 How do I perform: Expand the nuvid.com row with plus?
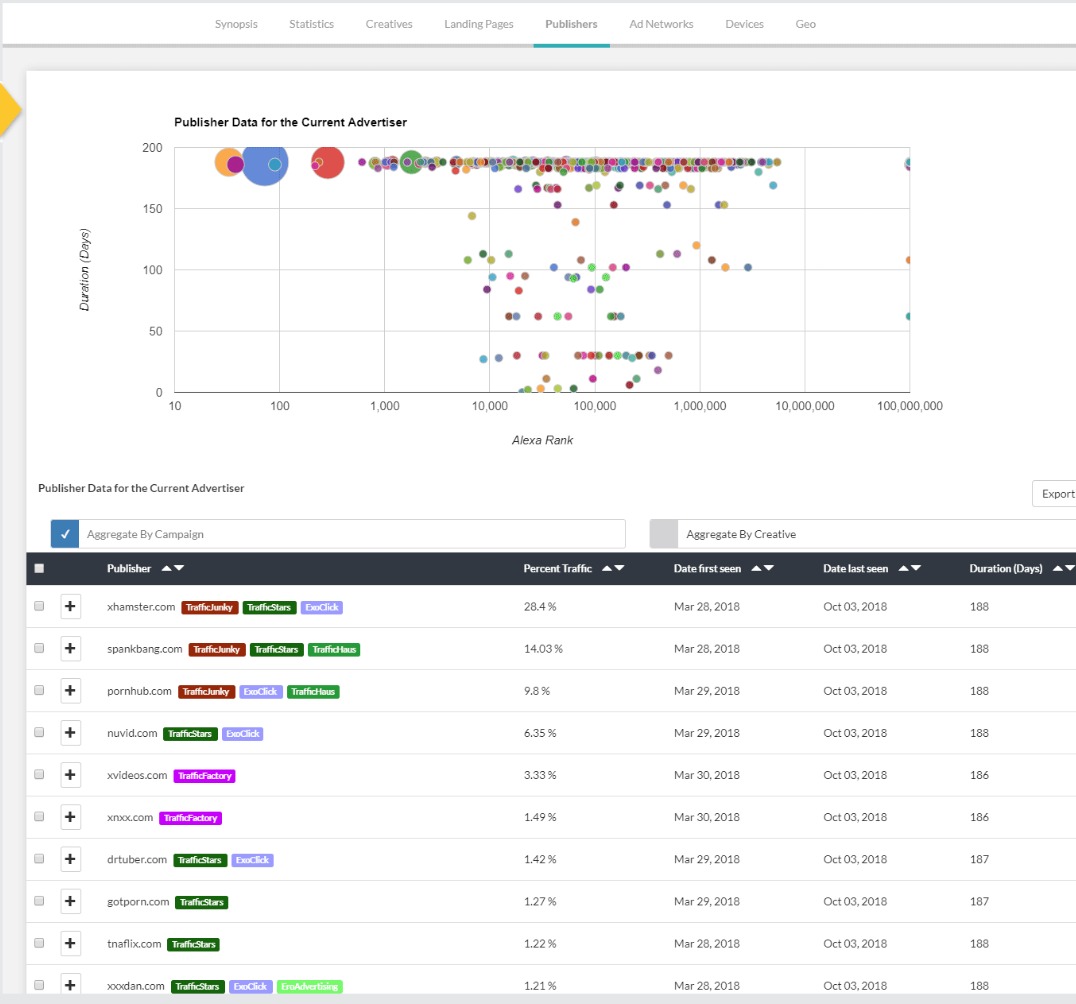click(x=70, y=733)
